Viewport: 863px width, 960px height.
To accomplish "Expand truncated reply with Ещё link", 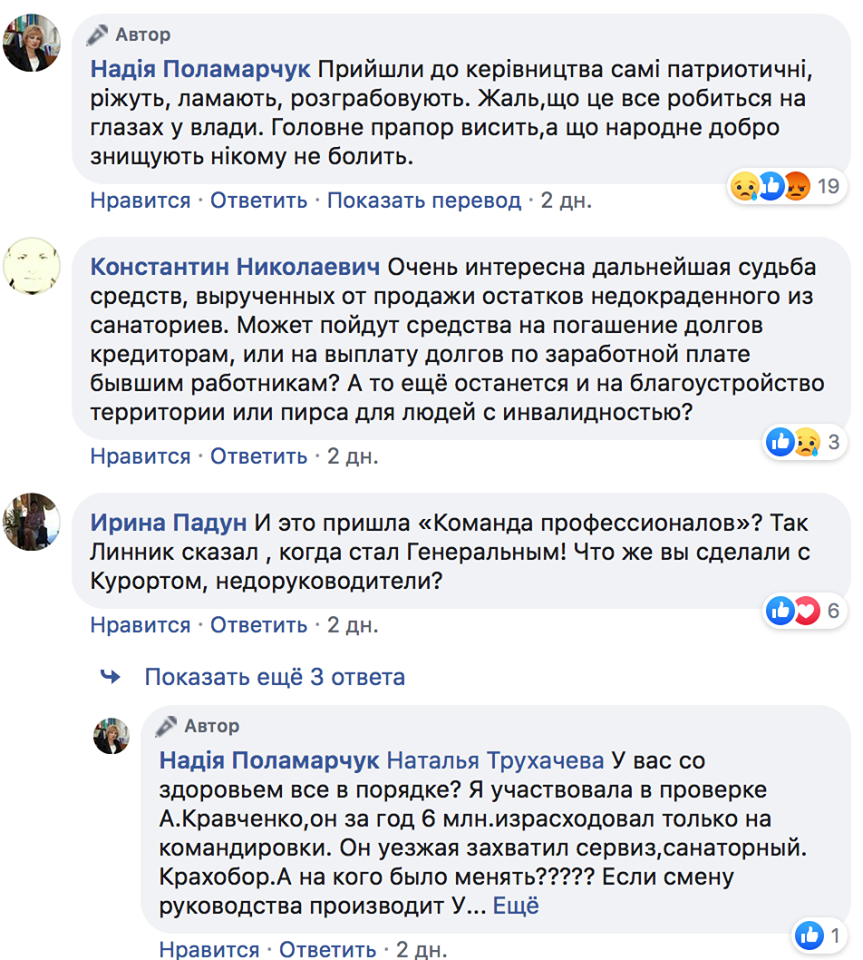I will 516,906.
